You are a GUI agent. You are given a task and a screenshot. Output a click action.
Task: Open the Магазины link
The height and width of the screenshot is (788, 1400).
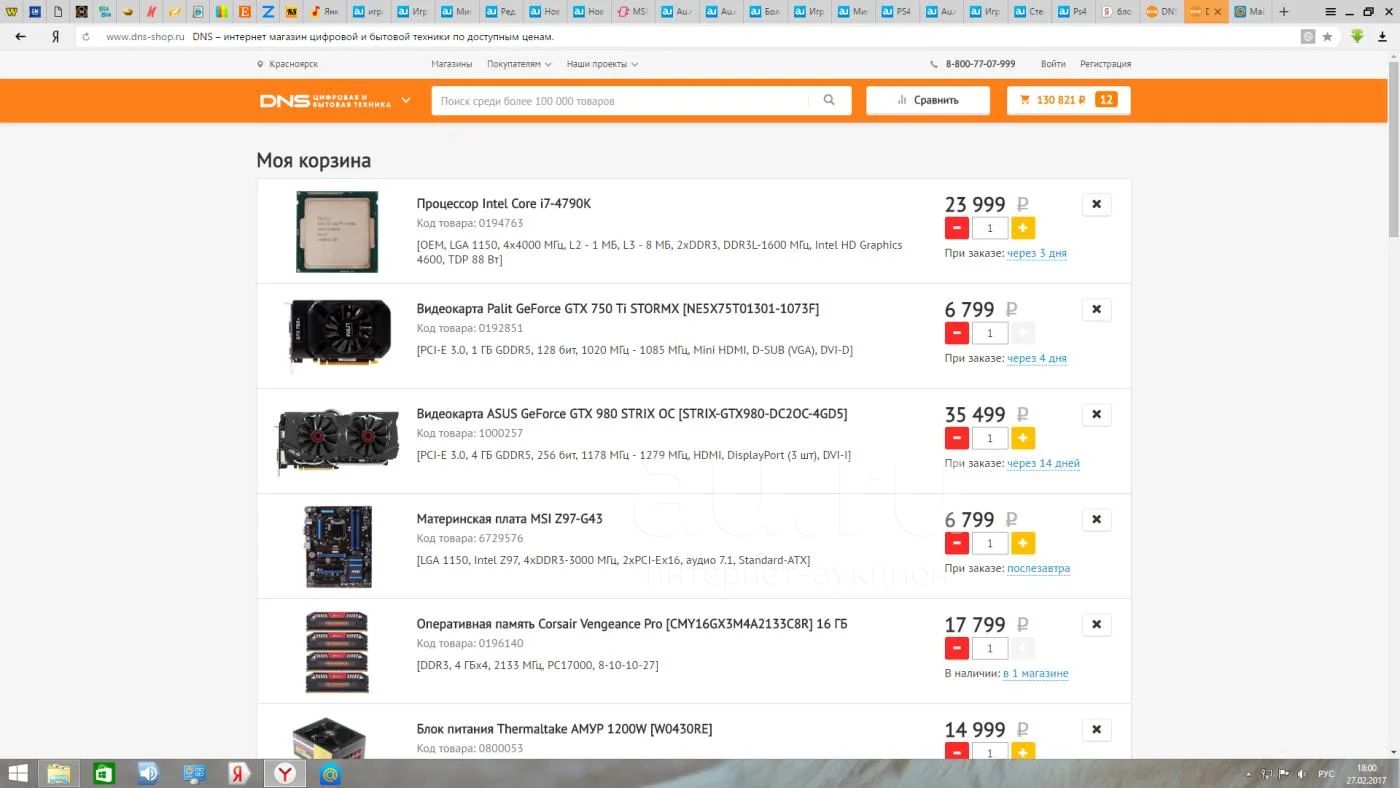(x=452, y=64)
